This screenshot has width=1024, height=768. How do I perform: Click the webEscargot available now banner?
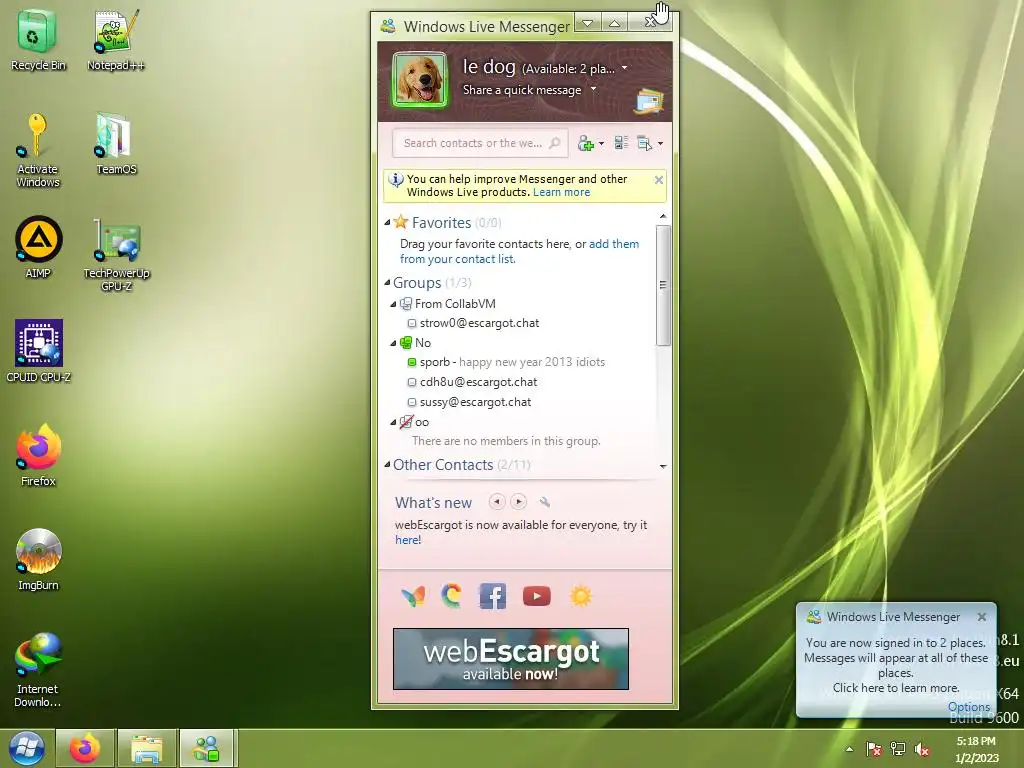[511, 659]
